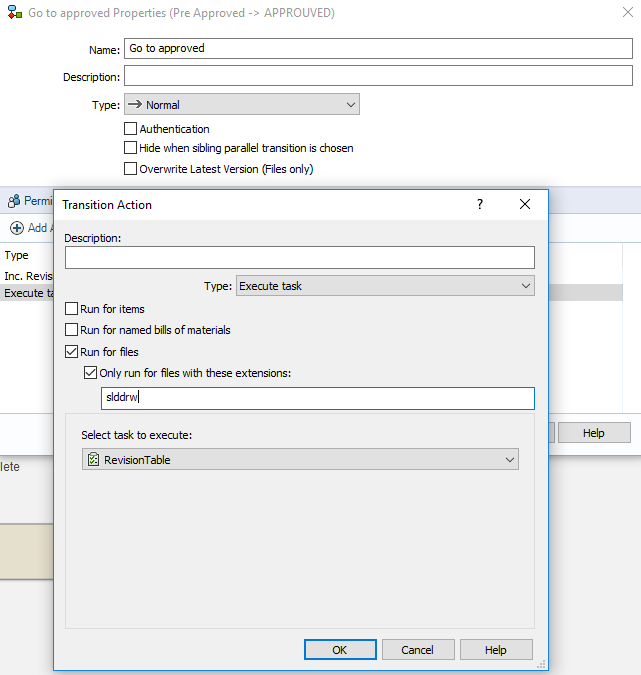The width and height of the screenshot is (641, 675).
Task: Check Overwrite Latest Version option
Action: coord(130,169)
